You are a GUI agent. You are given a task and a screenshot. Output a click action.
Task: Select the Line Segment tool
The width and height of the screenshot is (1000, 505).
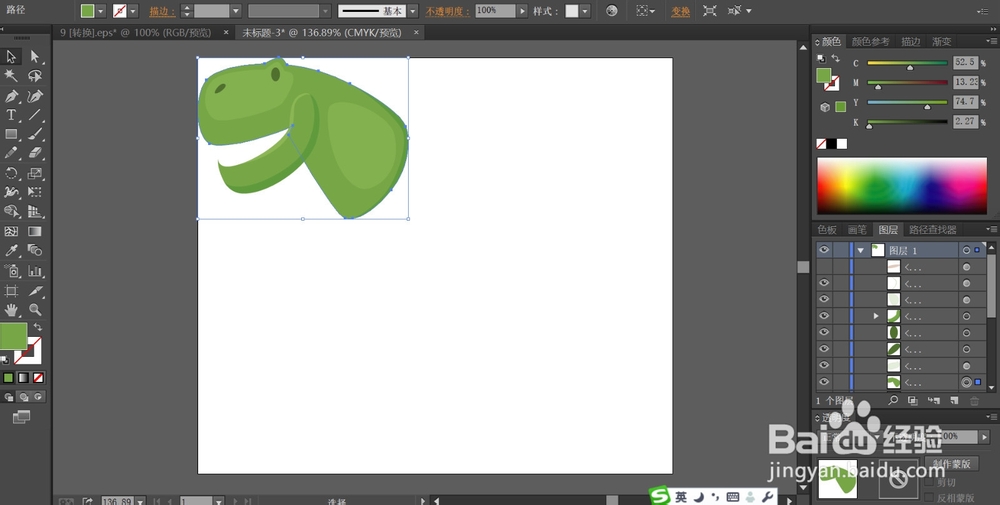point(35,115)
